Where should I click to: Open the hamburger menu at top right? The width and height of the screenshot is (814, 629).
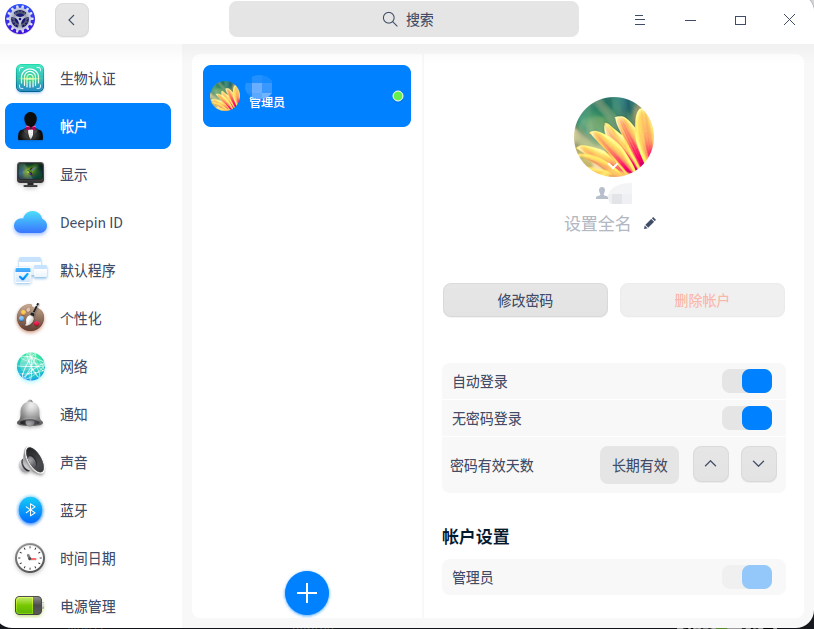tap(639, 19)
